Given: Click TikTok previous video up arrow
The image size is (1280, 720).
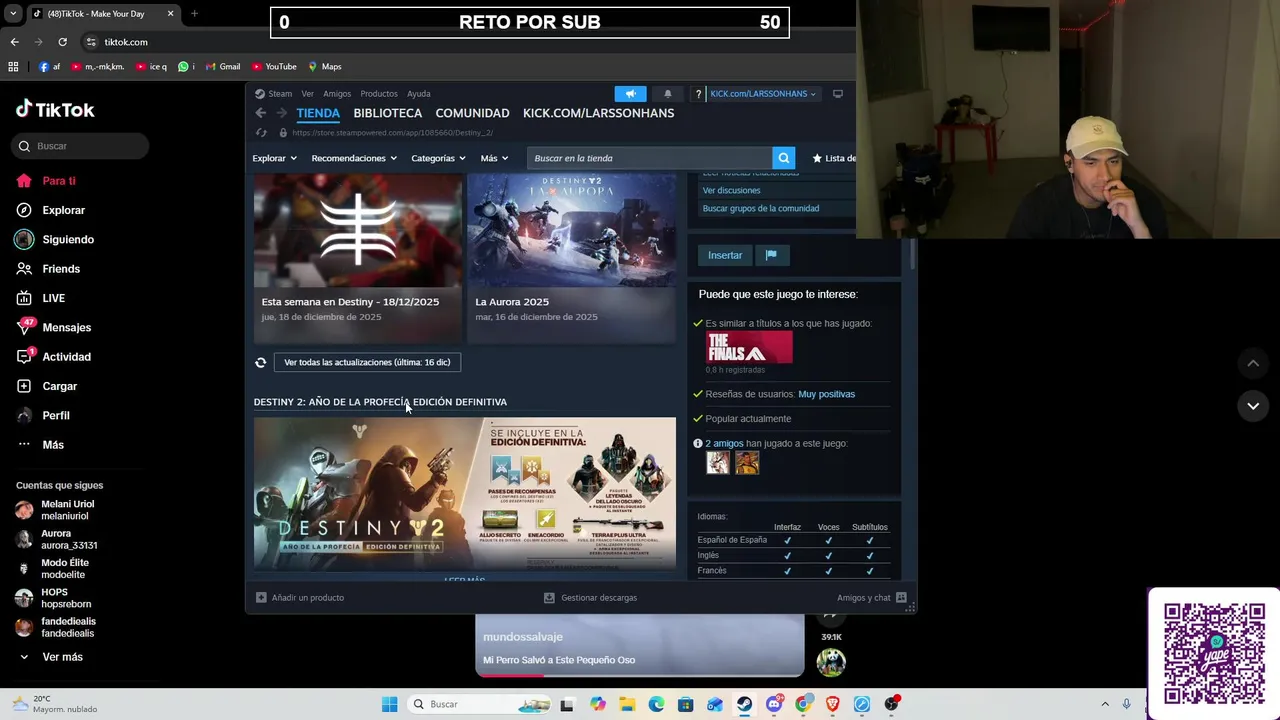Looking at the screenshot, I should (x=1253, y=363).
